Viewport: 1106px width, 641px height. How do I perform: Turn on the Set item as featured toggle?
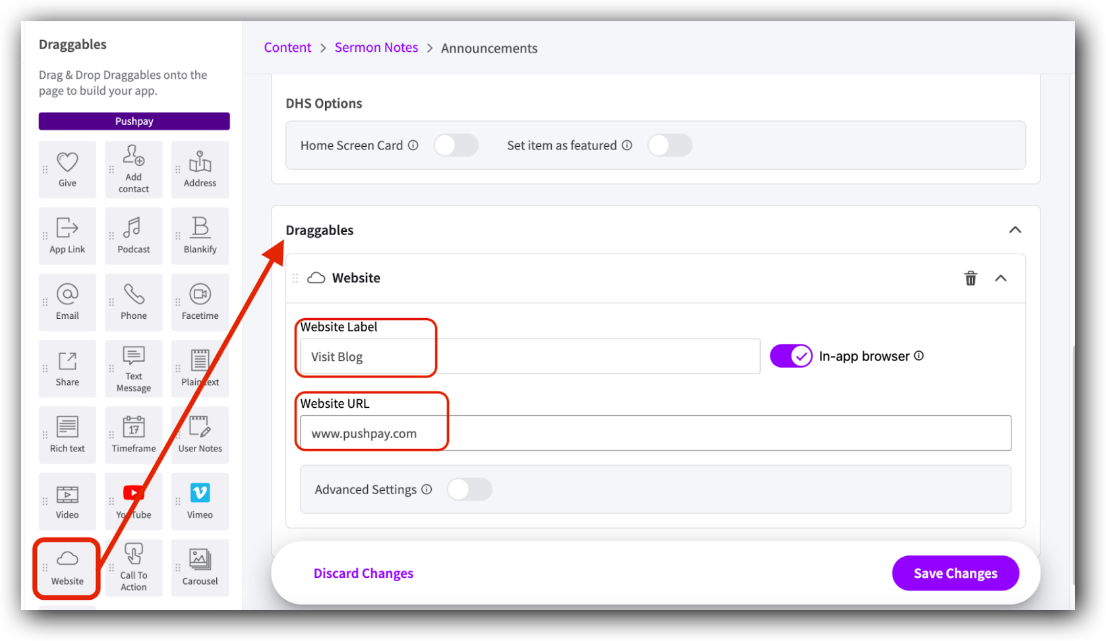click(x=670, y=145)
